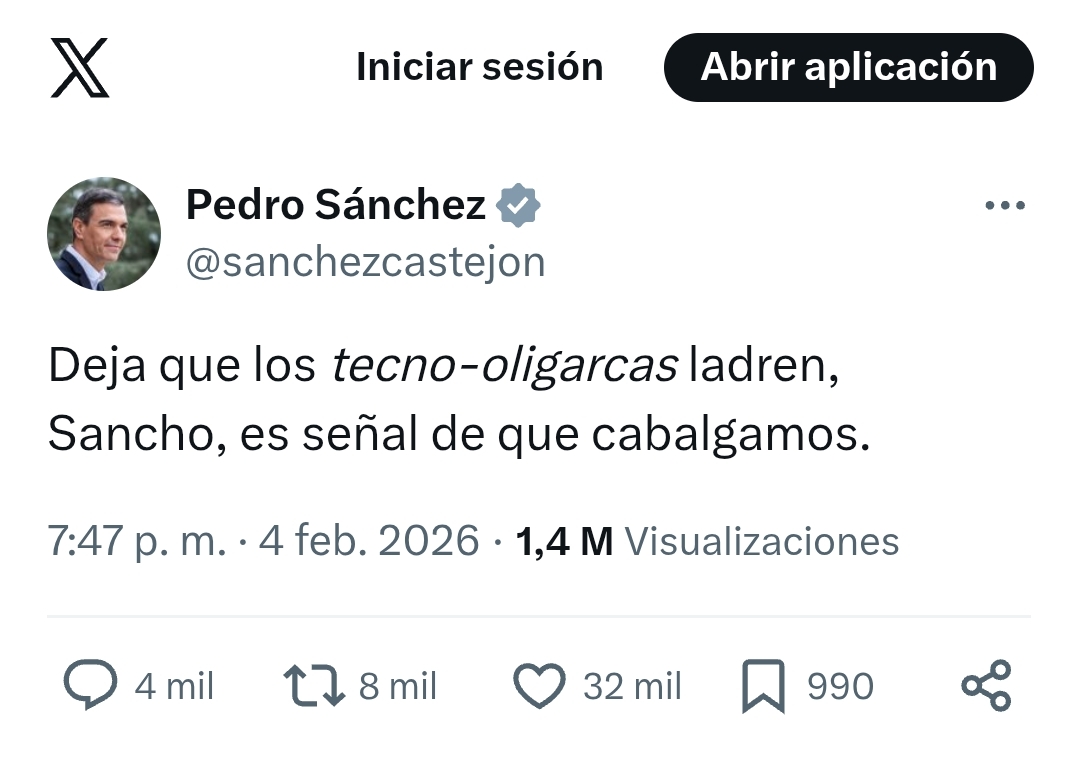The height and width of the screenshot is (774, 1079).
Task: Click Iniciar sesión link
Action: (479, 67)
